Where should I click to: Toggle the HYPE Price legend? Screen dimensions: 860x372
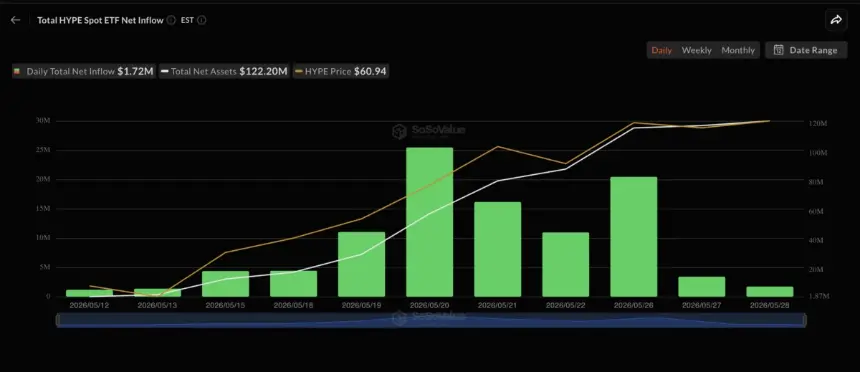click(x=341, y=71)
